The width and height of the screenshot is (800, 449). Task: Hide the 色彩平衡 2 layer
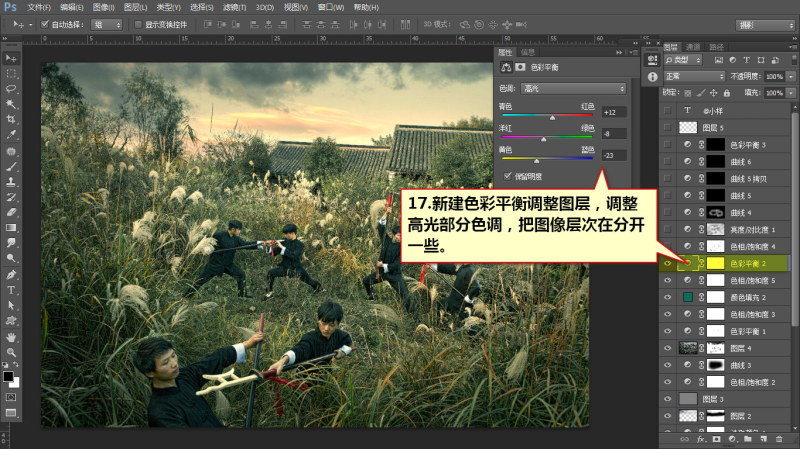667,263
